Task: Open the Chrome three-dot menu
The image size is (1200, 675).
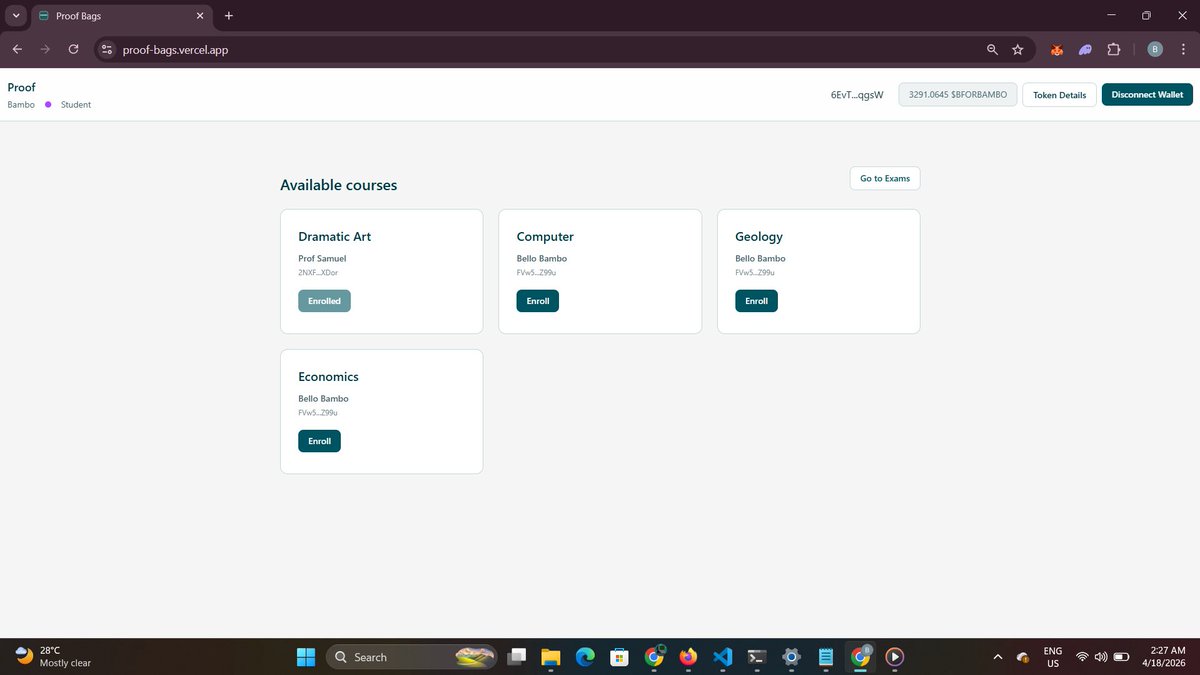Action: click(x=1183, y=49)
